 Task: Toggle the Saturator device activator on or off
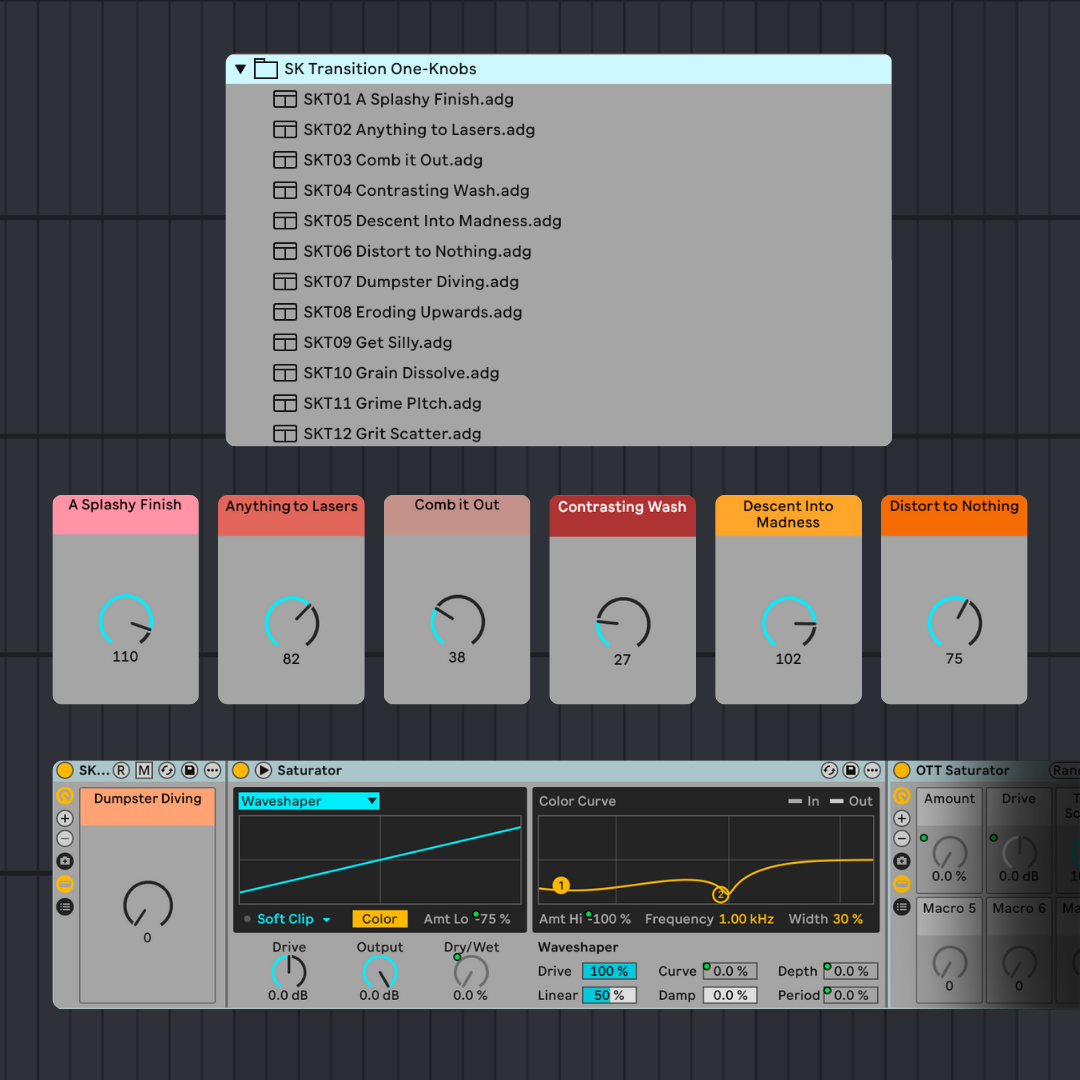pos(241,770)
